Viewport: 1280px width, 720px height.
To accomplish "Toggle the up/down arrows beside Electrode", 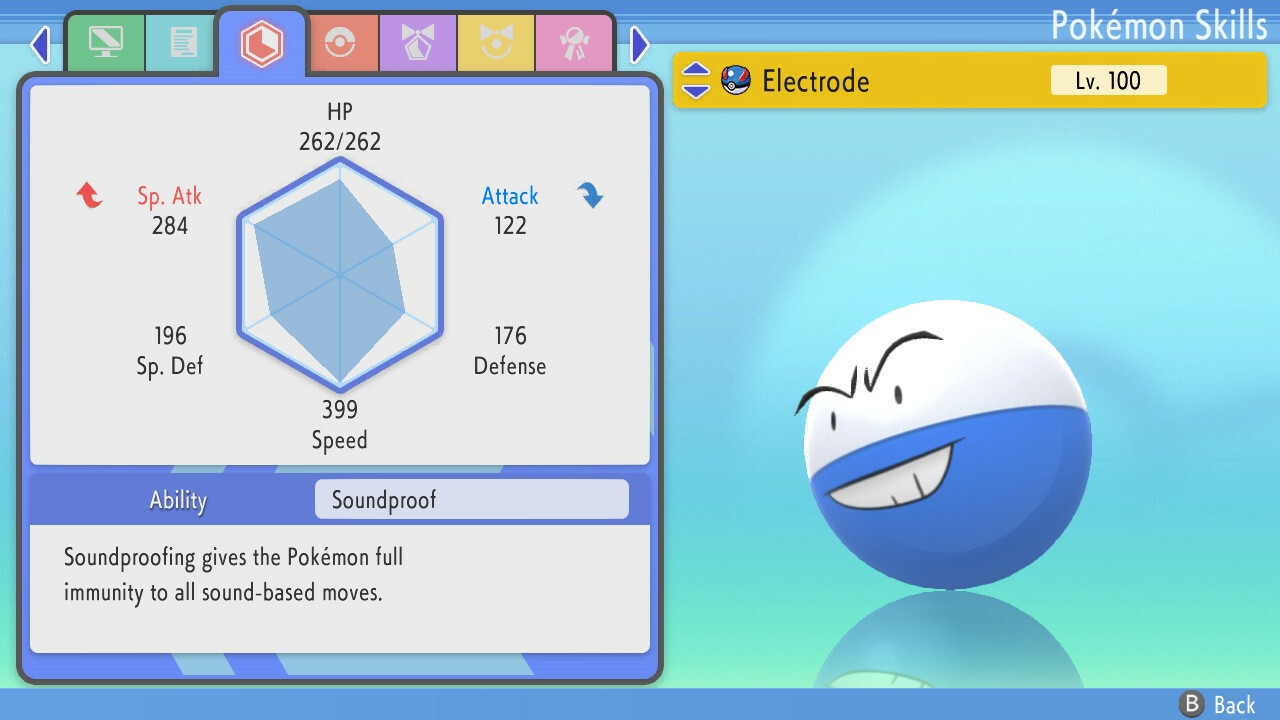I will 696,81.
